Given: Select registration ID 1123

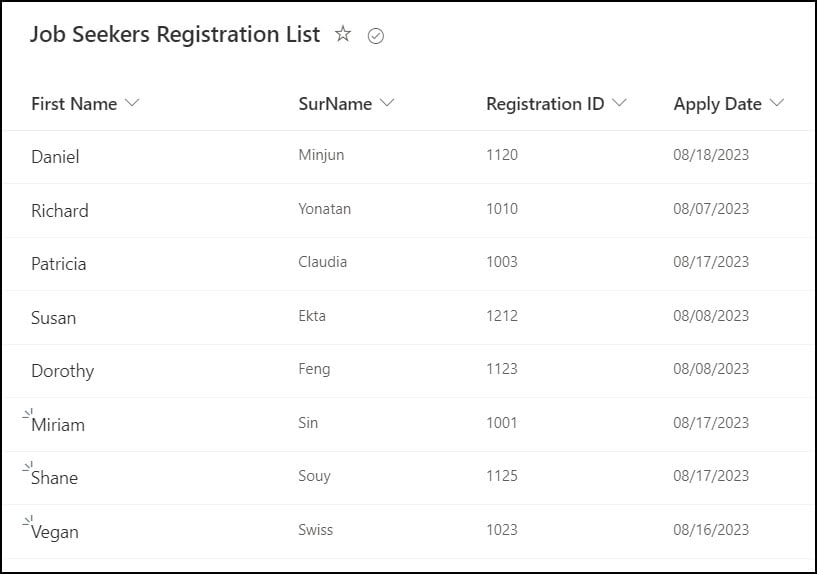Looking at the screenshot, I should pyautogui.click(x=502, y=369).
